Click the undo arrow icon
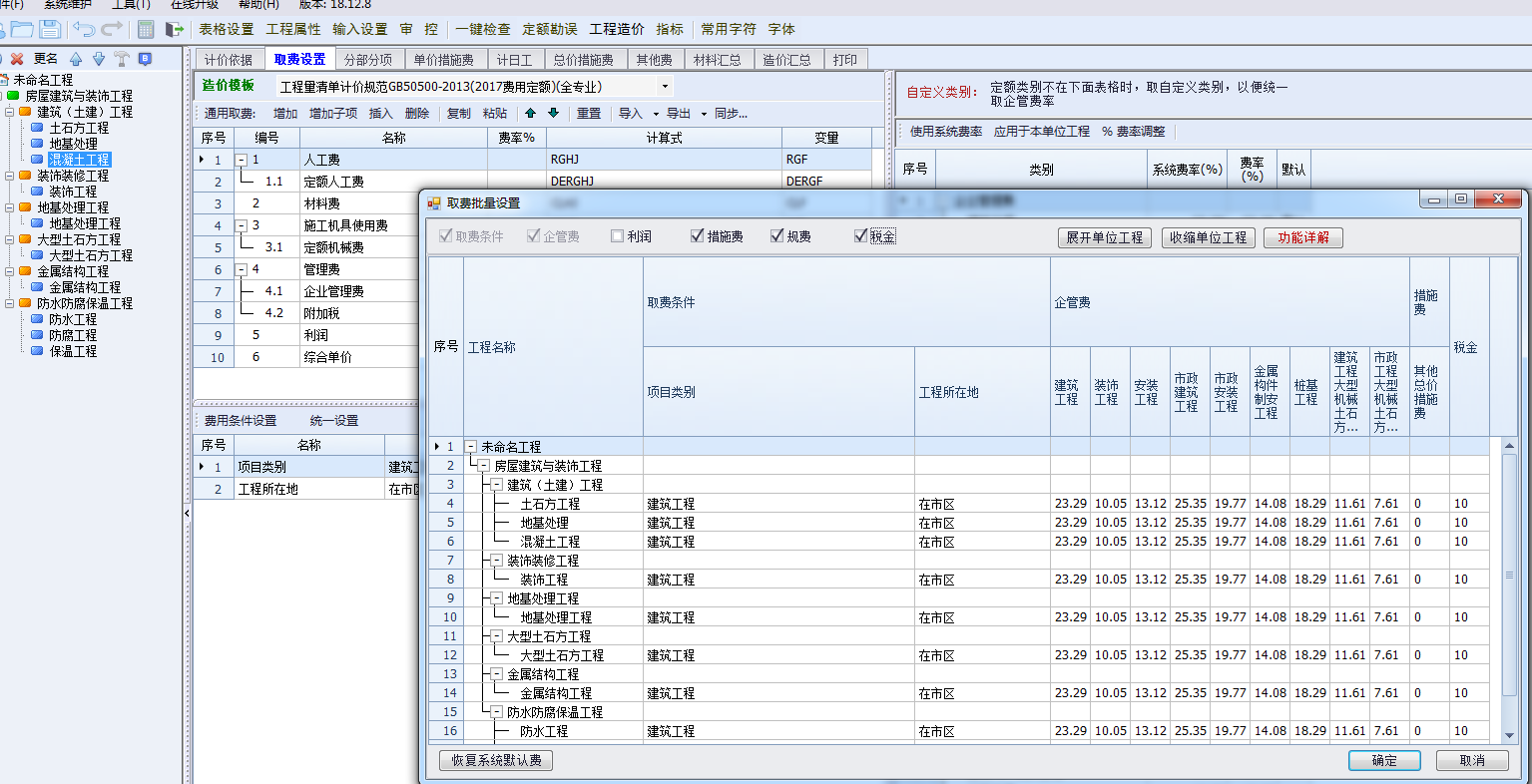 [x=84, y=29]
